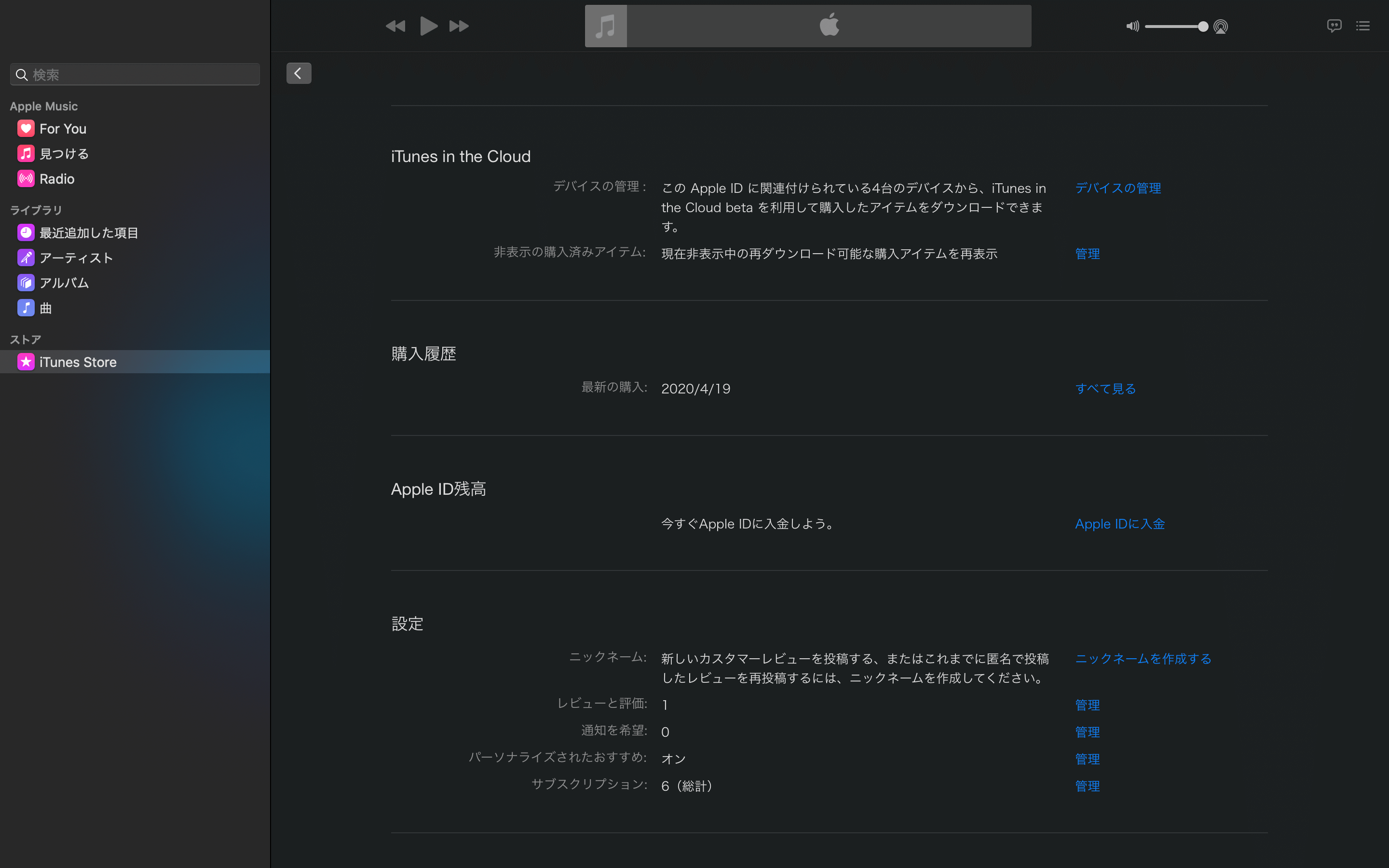Click the magnifying glass search icon
The width and height of the screenshot is (1389, 868).
[22, 75]
